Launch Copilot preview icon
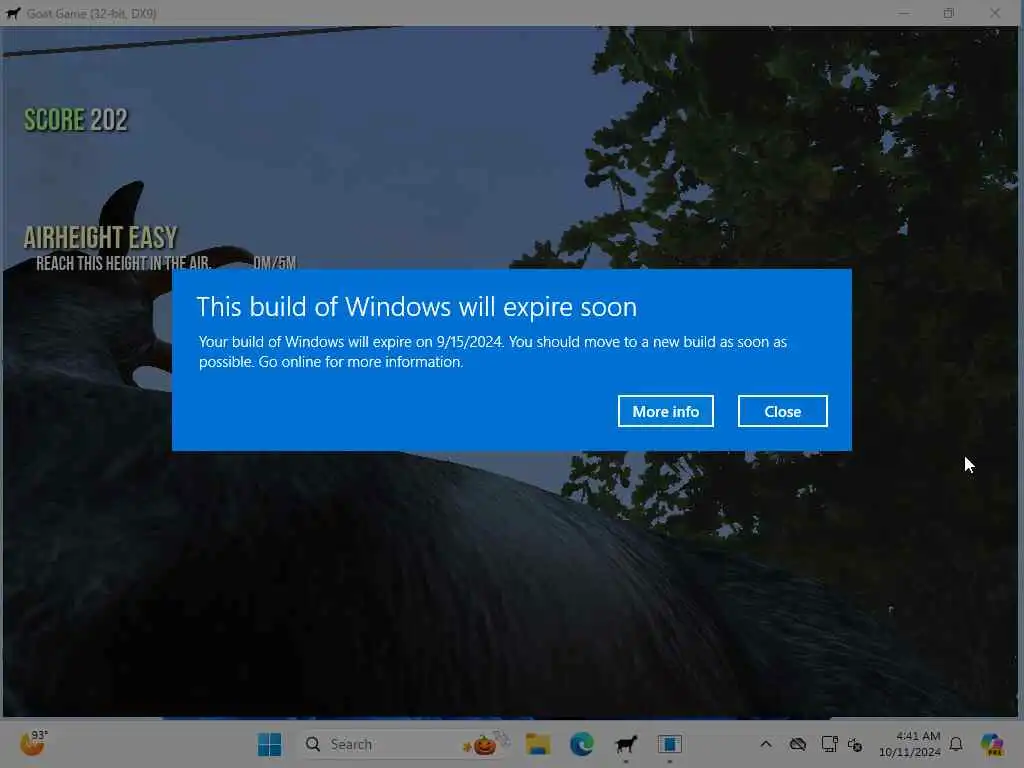Viewport: 1024px width, 768px height. coord(992,744)
